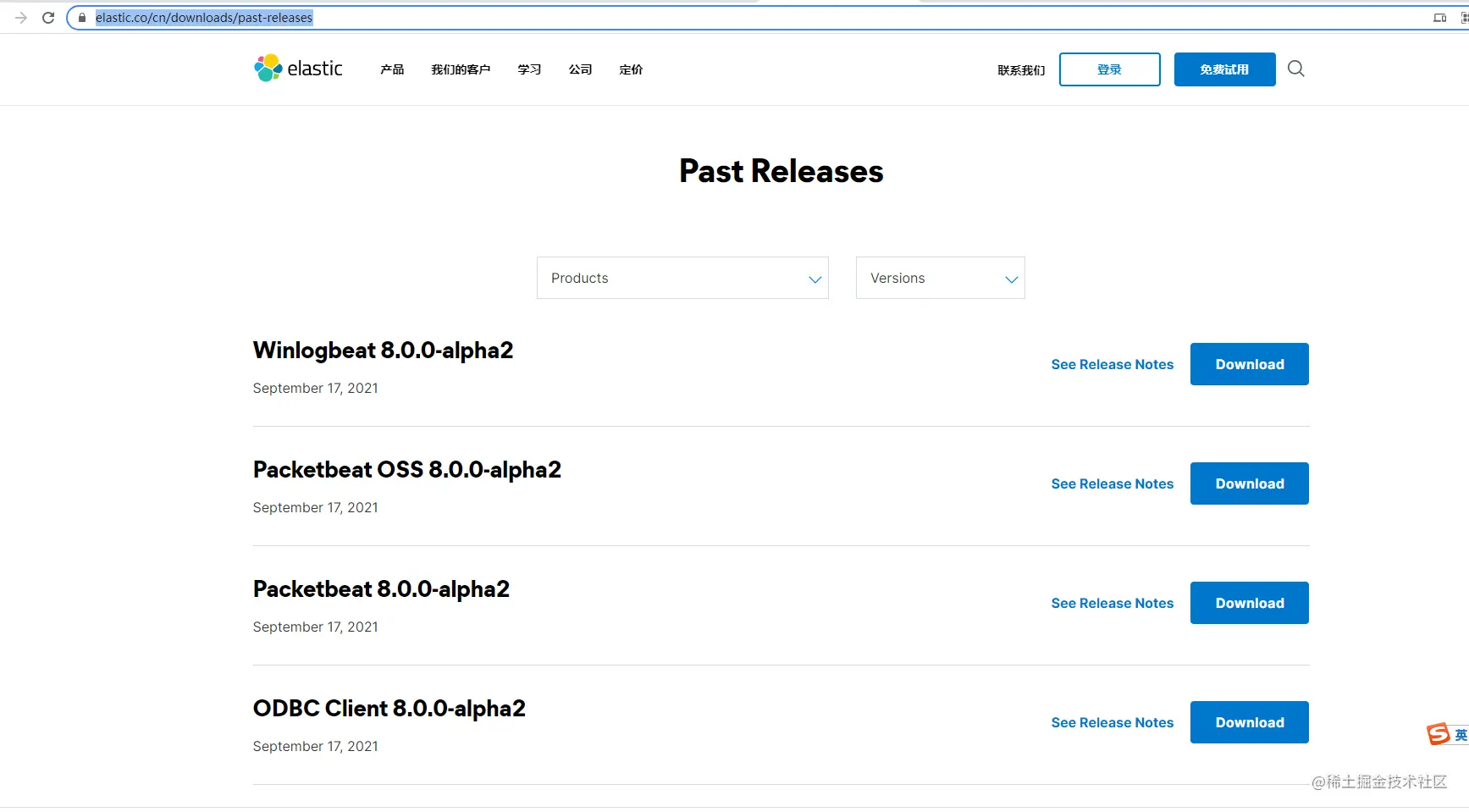Viewport: 1469px width, 812px height.
Task: See Release Notes for ODBC Client
Action: click(1113, 722)
